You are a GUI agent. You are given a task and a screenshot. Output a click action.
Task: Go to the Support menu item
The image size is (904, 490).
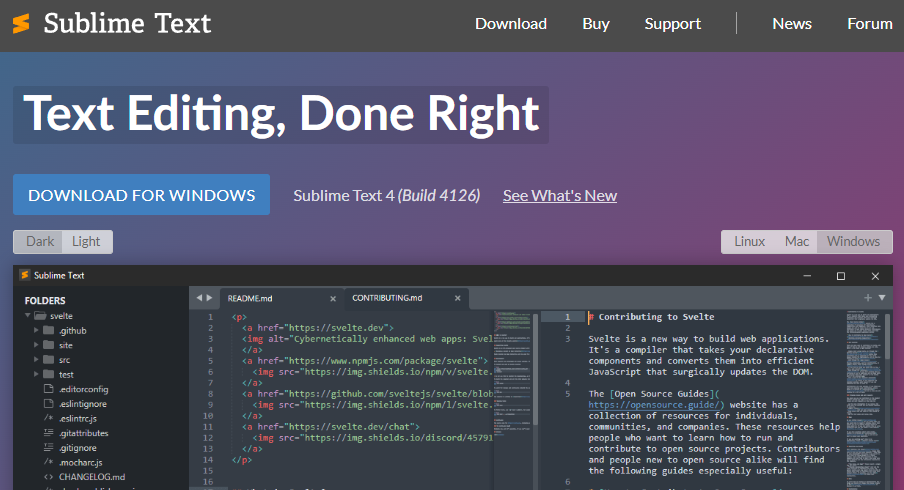point(672,24)
